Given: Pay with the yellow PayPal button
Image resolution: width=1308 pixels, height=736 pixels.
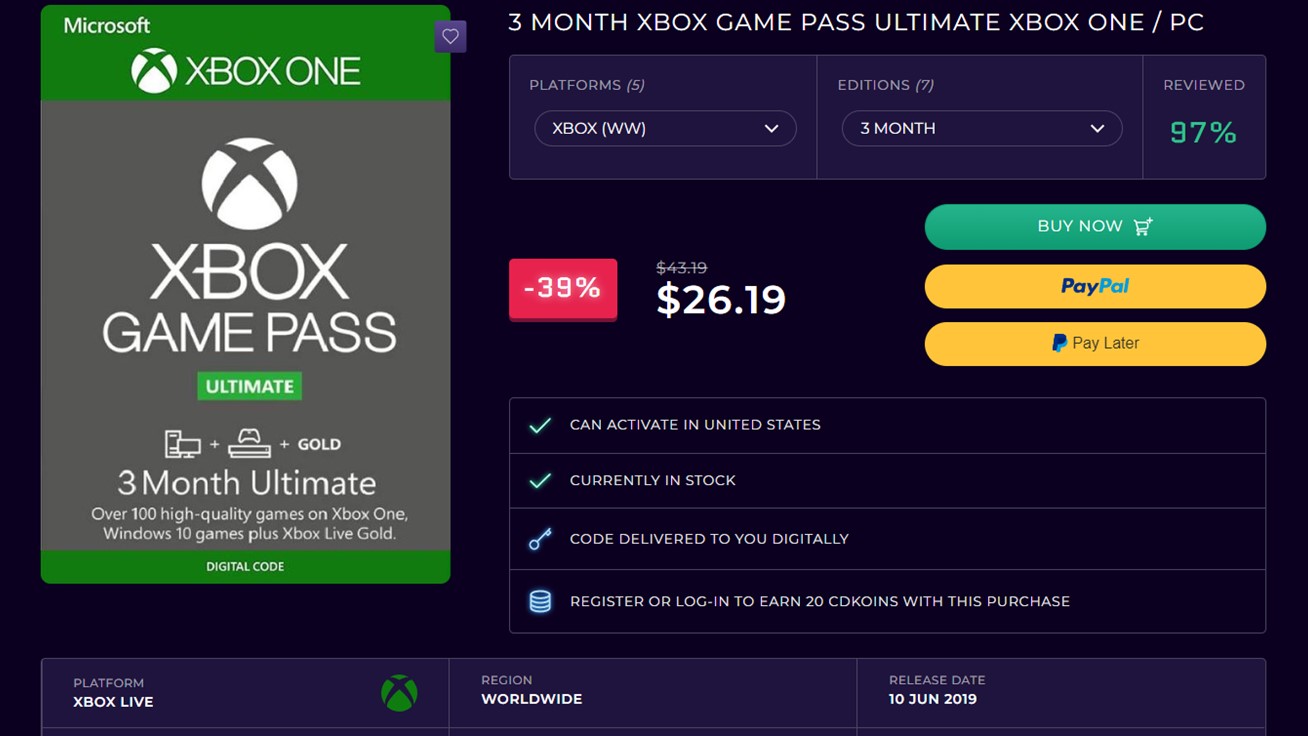Looking at the screenshot, I should click(1095, 286).
